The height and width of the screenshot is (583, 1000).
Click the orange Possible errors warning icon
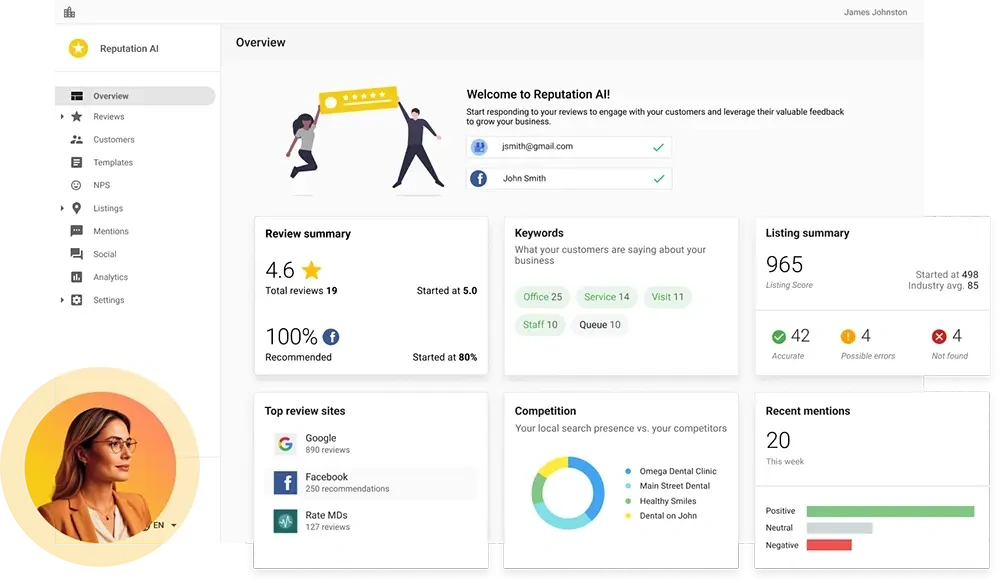(848, 336)
